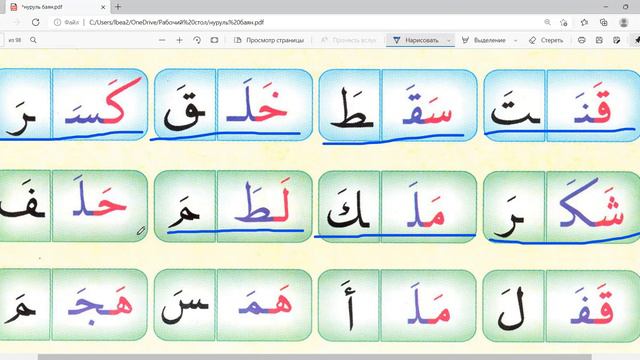Open a new browser tab
The image size is (640, 360).
[118, 7]
